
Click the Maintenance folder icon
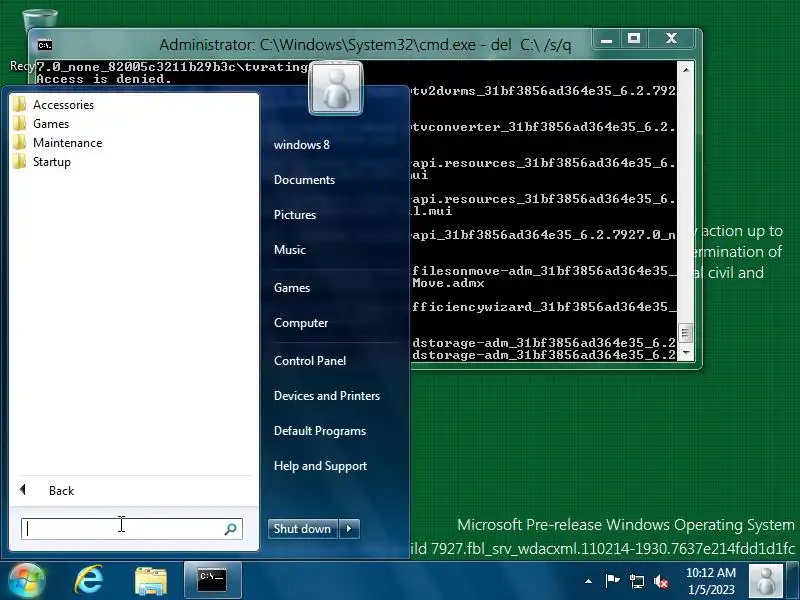(20, 142)
